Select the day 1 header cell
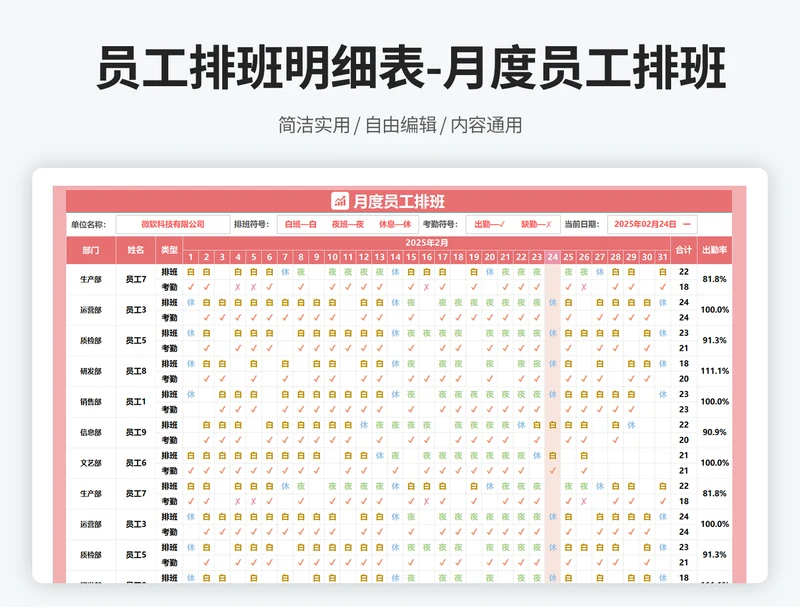The height and width of the screenshot is (616, 800). [x=191, y=257]
